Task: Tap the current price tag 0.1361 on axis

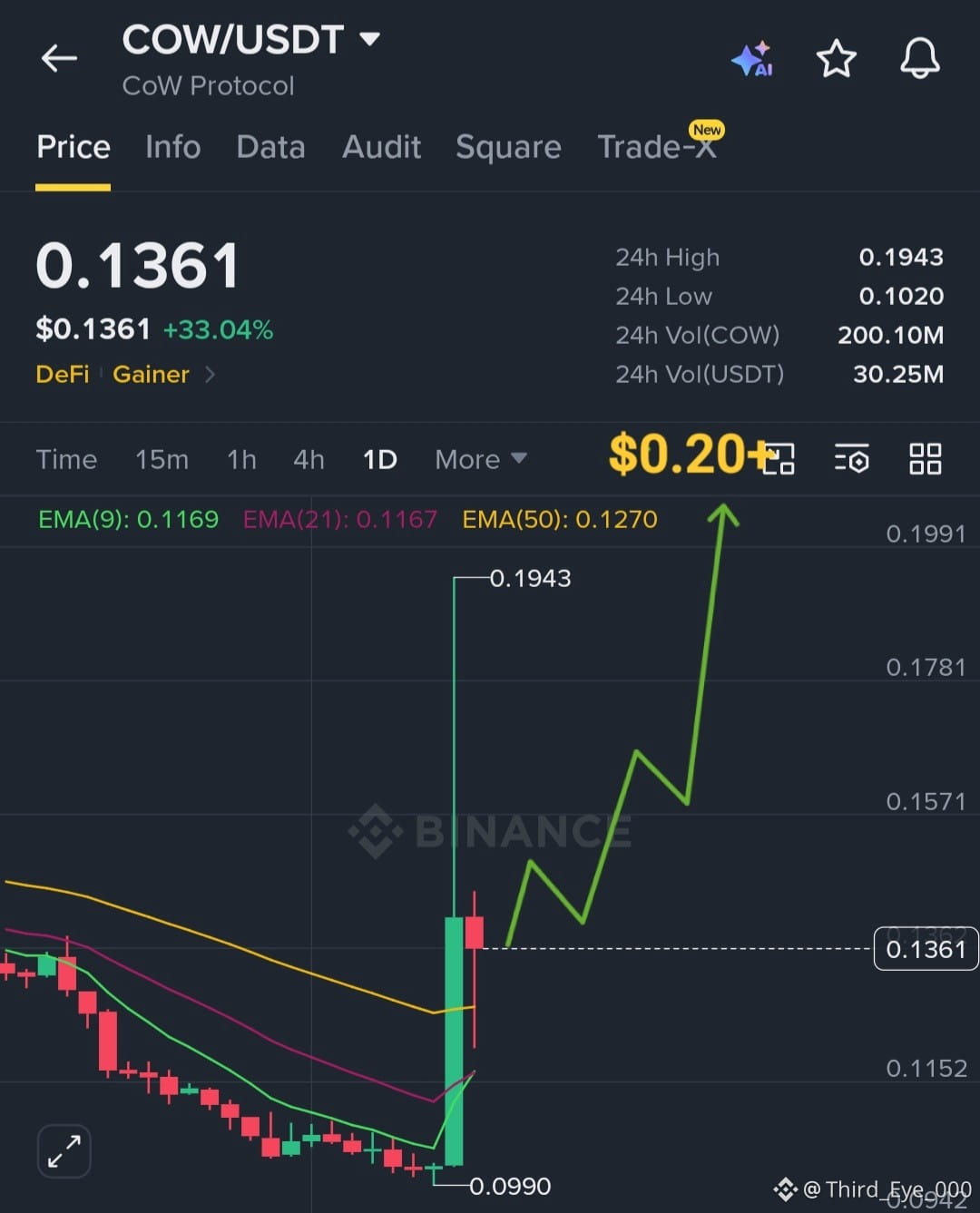Action: pyautogui.click(x=926, y=949)
